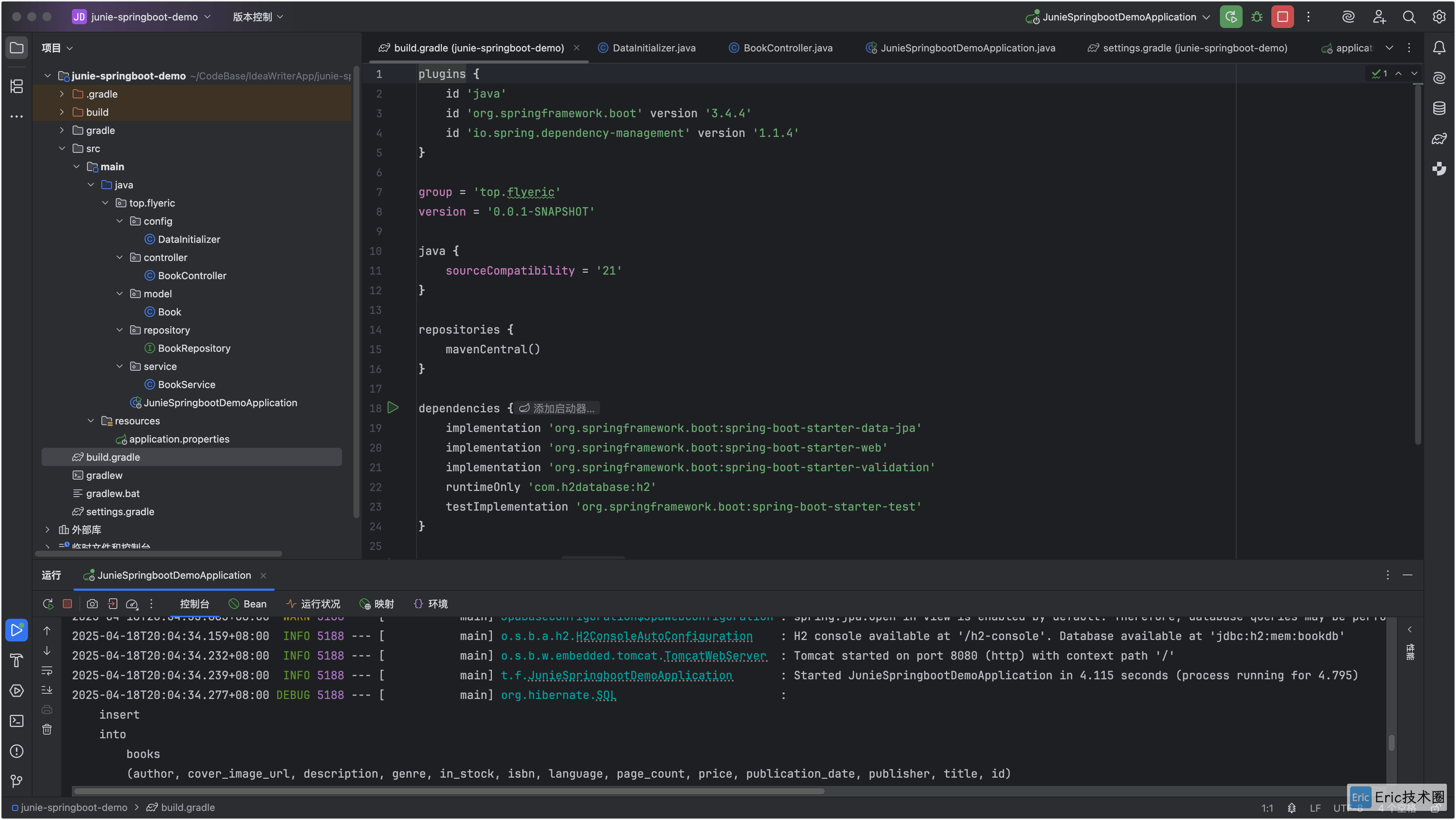Viewport: 1456px width, 820px height.
Task: Open the Run tool window icon in left sidebar
Action: pyautogui.click(x=16, y=630)
